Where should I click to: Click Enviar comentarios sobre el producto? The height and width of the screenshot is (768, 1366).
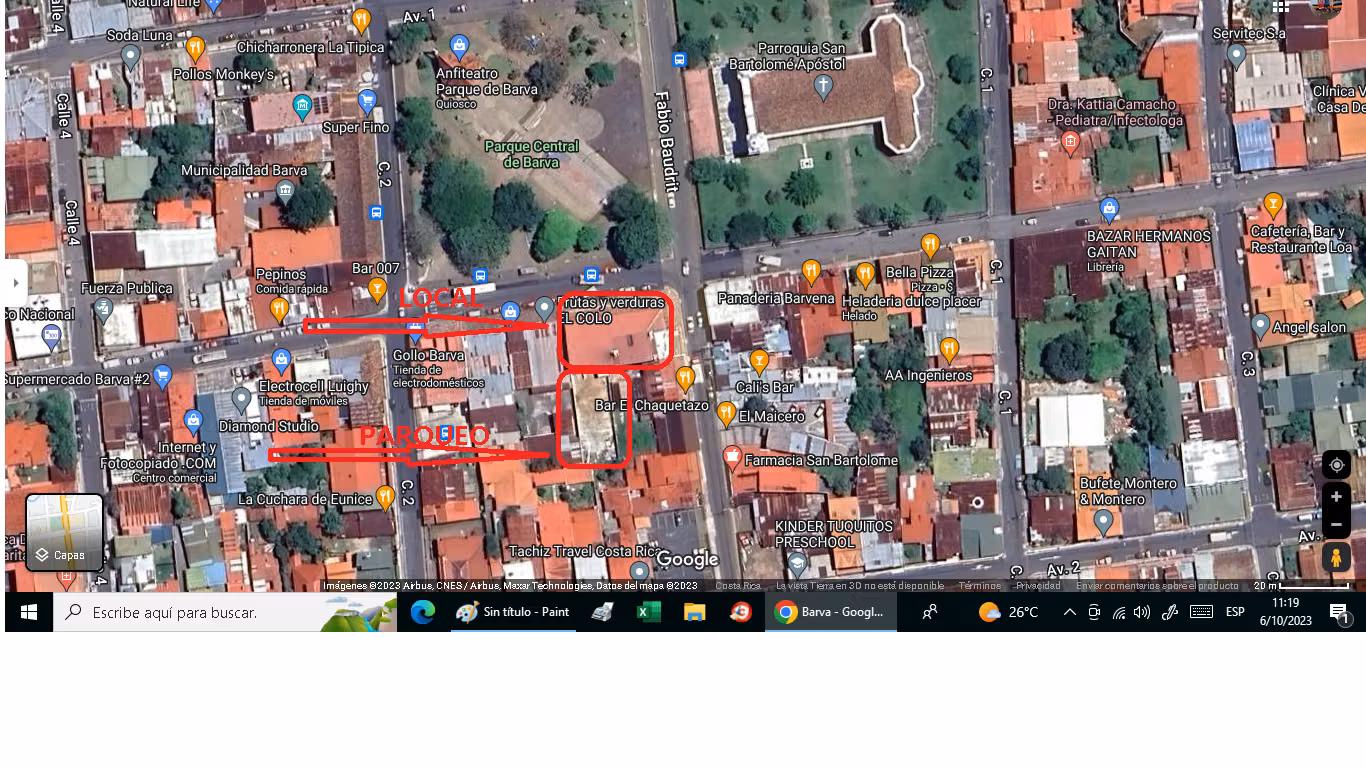pos(1157,586)
